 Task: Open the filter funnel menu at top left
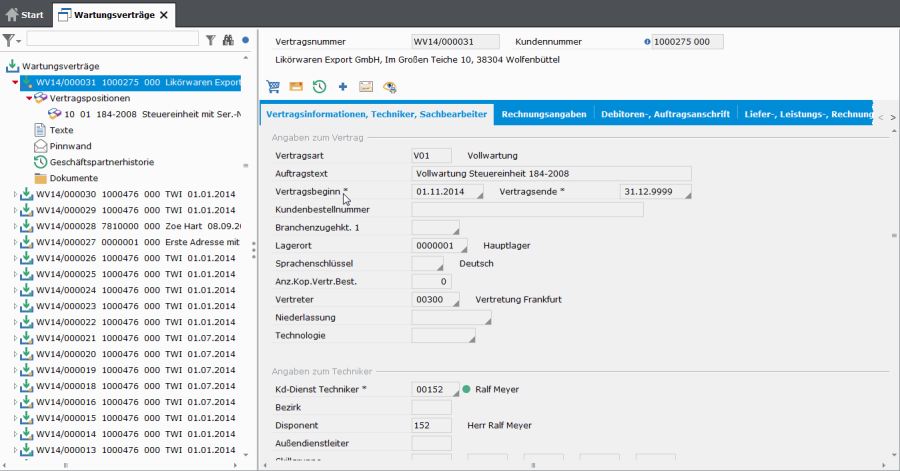(11, 40)
